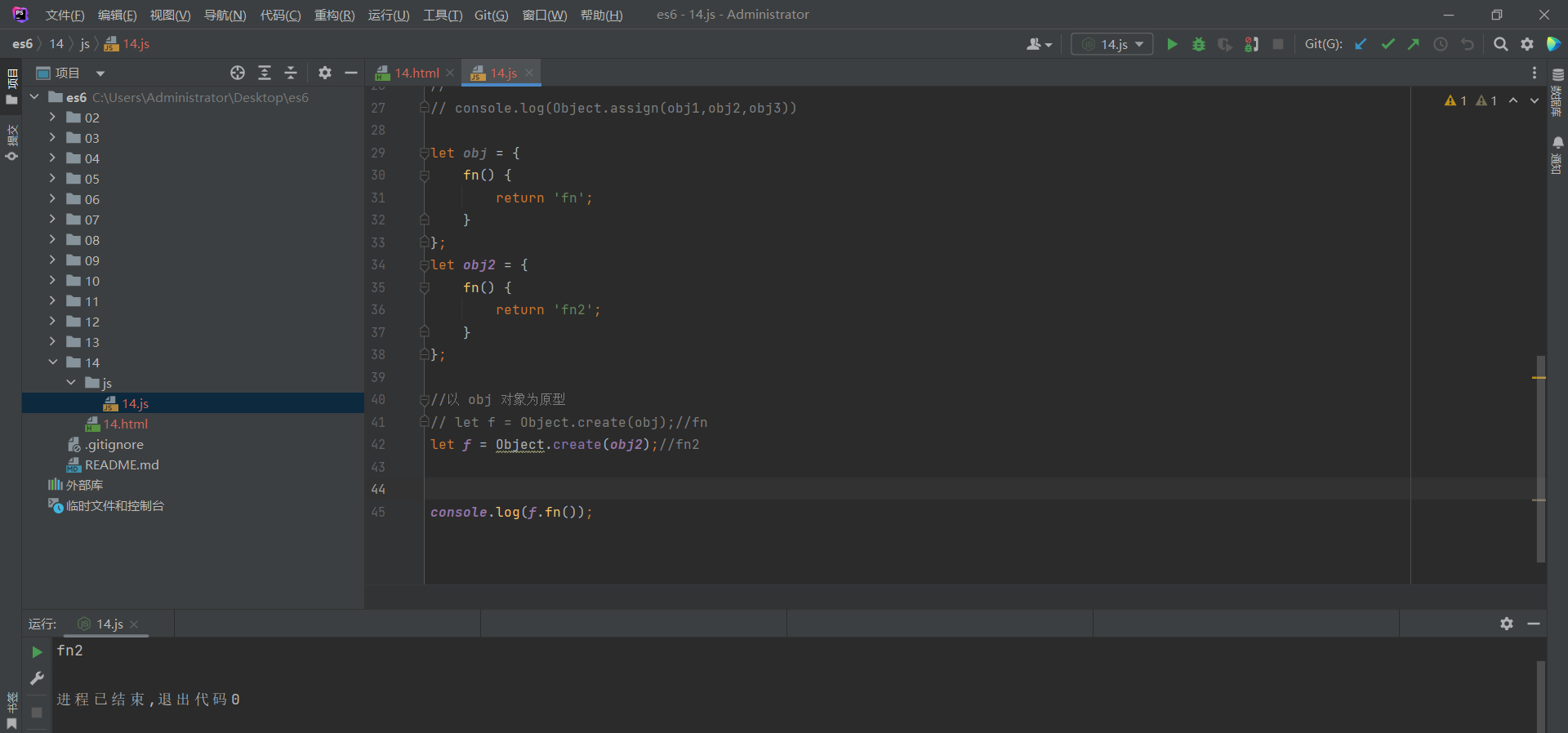This screenshot has height=733, width=1568.
Task: Update project from Git (blue arrow)
Action: (x=1361, y=44)
